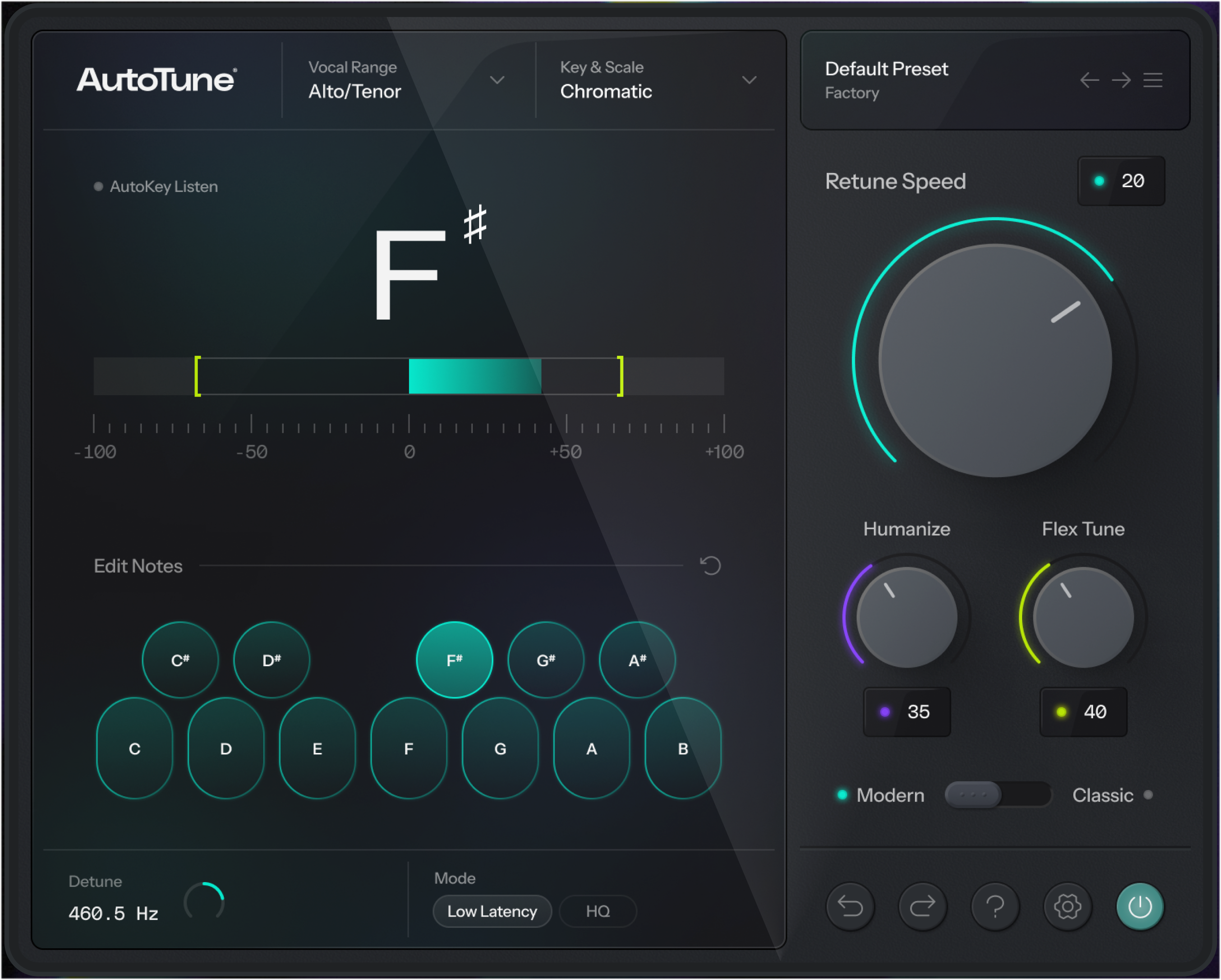Open help via the question mark icon

click(x=995, y=906)
